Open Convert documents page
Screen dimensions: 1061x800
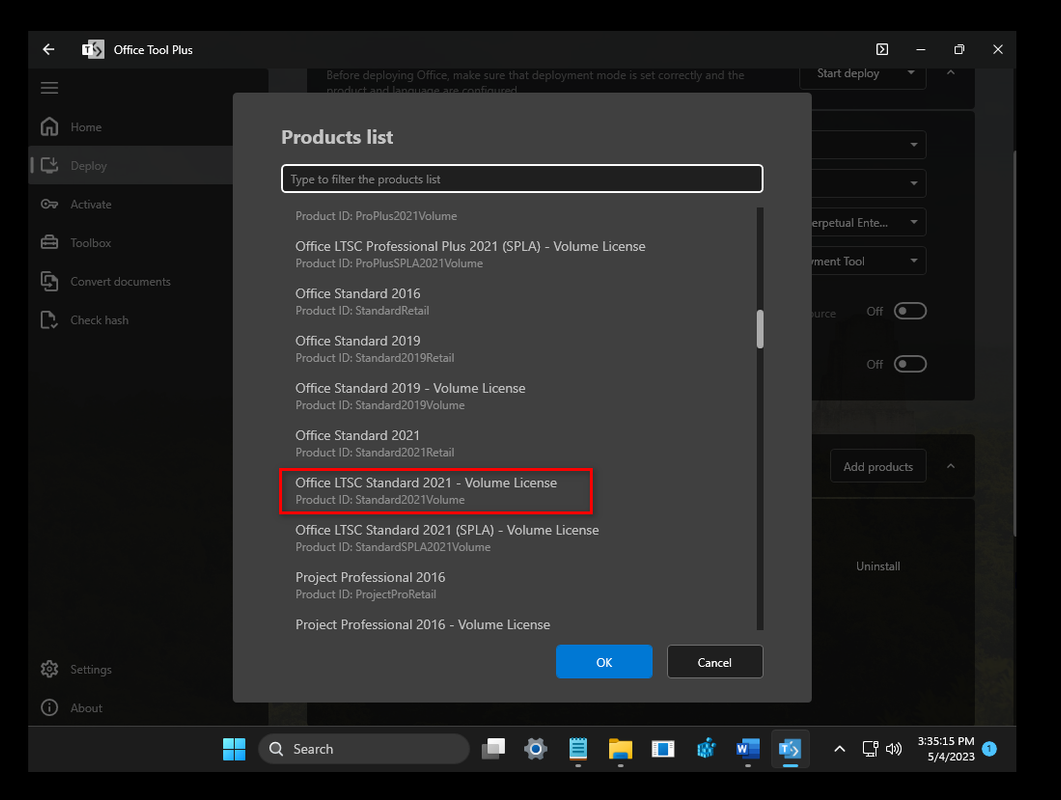tap(120, 282)
